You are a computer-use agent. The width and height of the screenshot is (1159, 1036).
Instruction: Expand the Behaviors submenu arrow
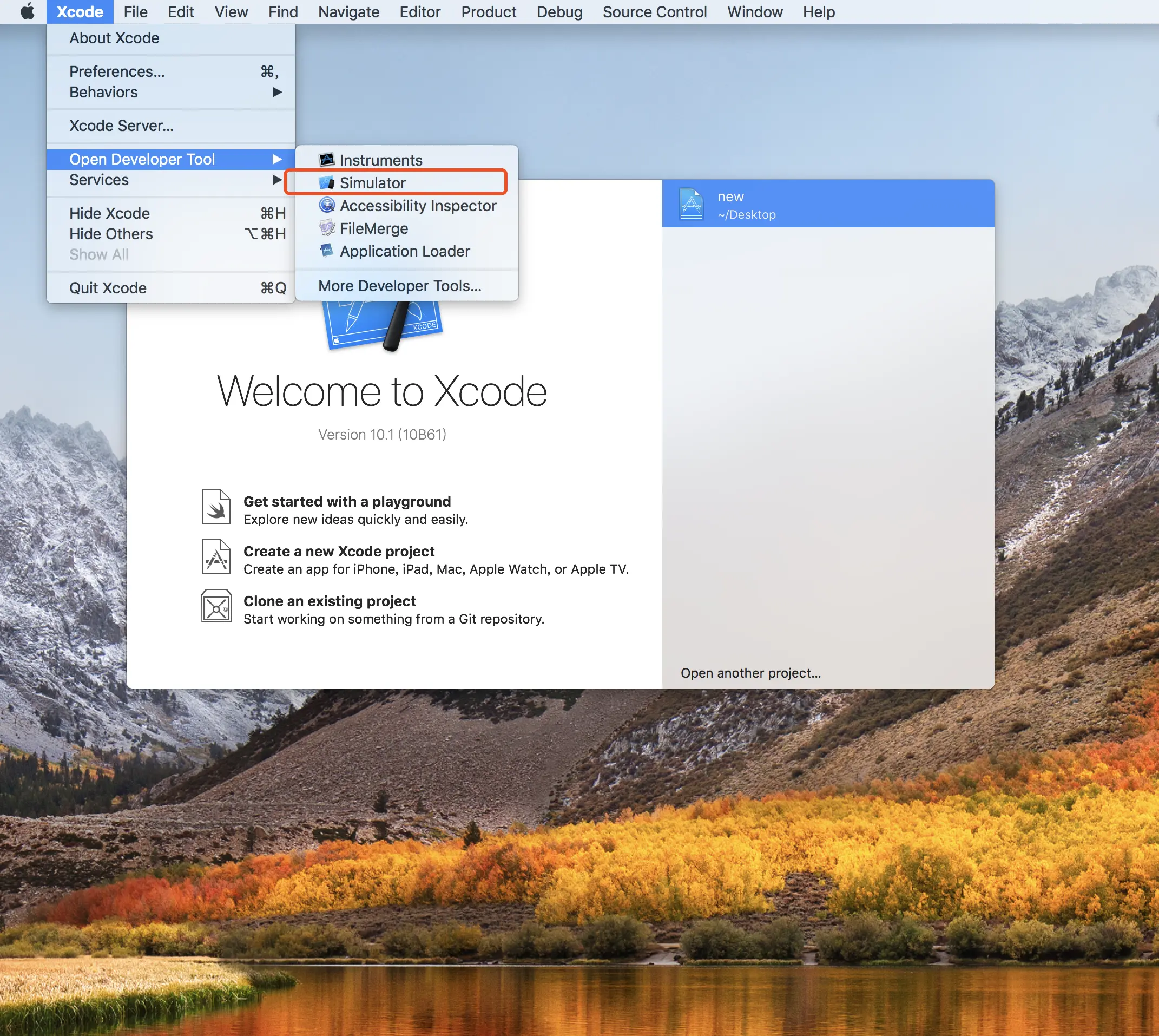click(x=277, y=92)
